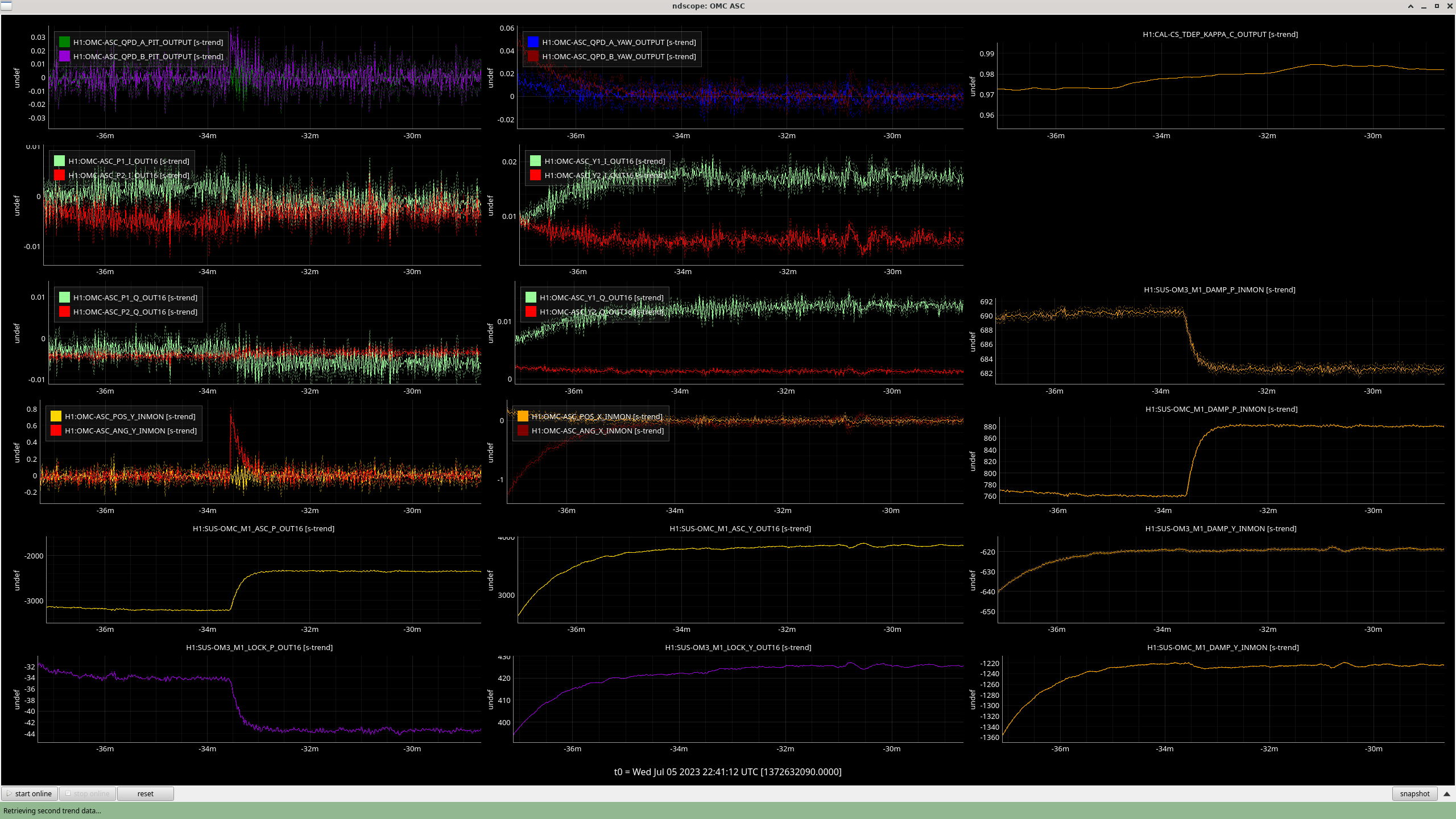Toggle the H1:OMC-ASC_ANG_Y_INMON legend entry
This screenshot has width=1456, height=819.
click(x=130, y=431)
